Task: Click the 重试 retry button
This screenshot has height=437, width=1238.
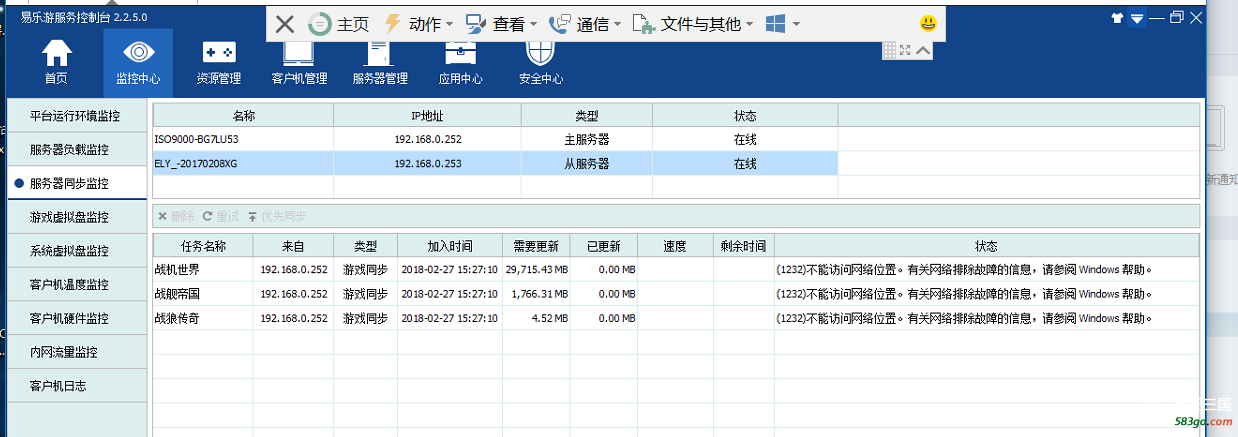Action: (x=221, y=216)
